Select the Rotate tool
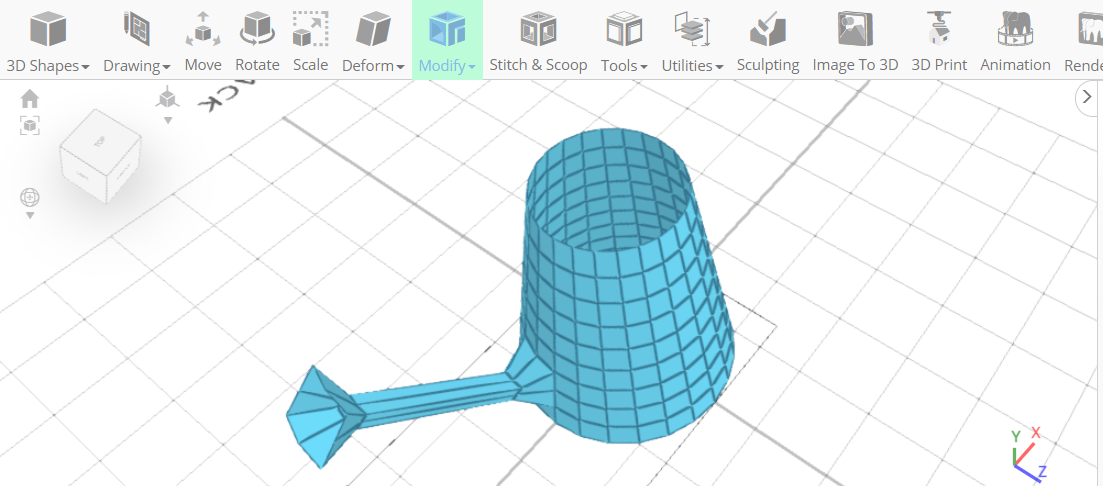The height and width of the screenshot is (486, 1103). click(257, 40)
